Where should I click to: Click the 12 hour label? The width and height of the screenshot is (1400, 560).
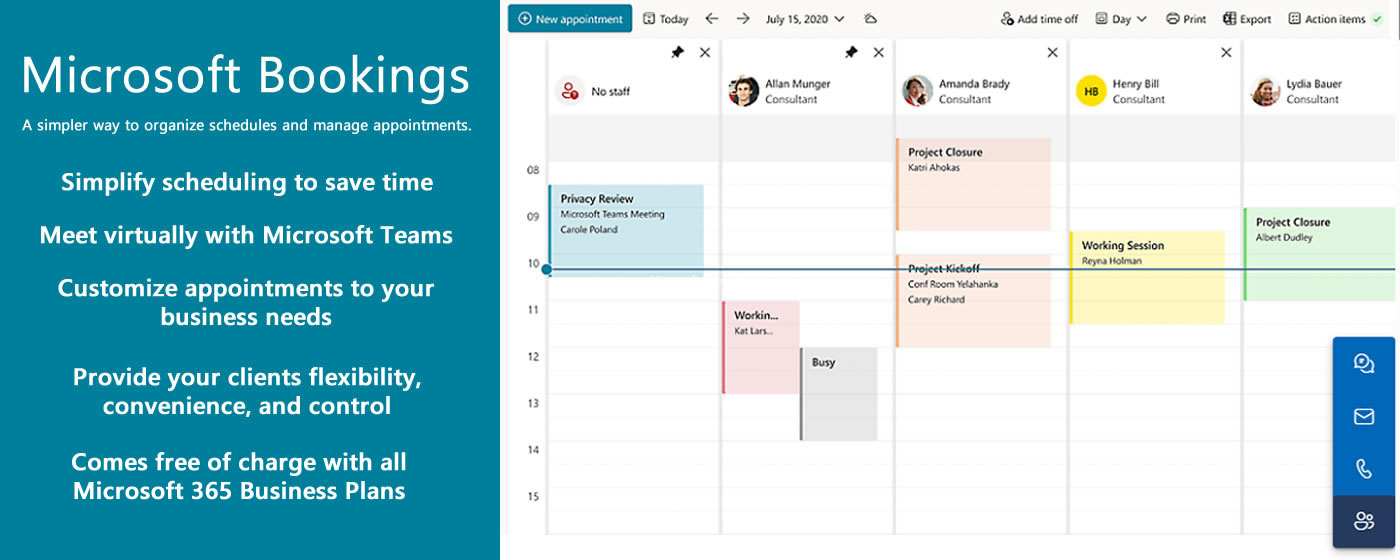533,357
